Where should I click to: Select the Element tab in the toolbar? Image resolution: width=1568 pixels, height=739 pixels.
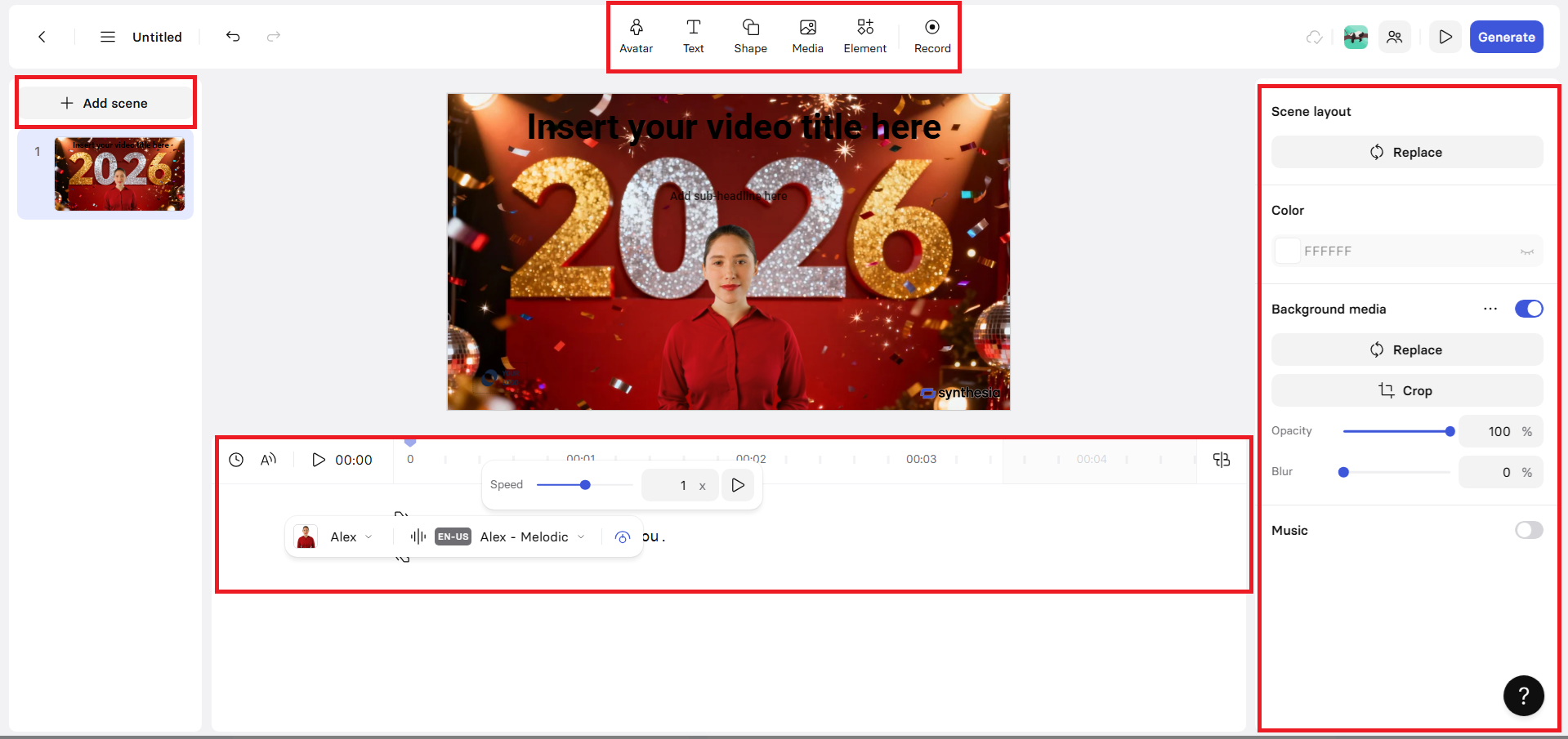click(x=865, y=36)
